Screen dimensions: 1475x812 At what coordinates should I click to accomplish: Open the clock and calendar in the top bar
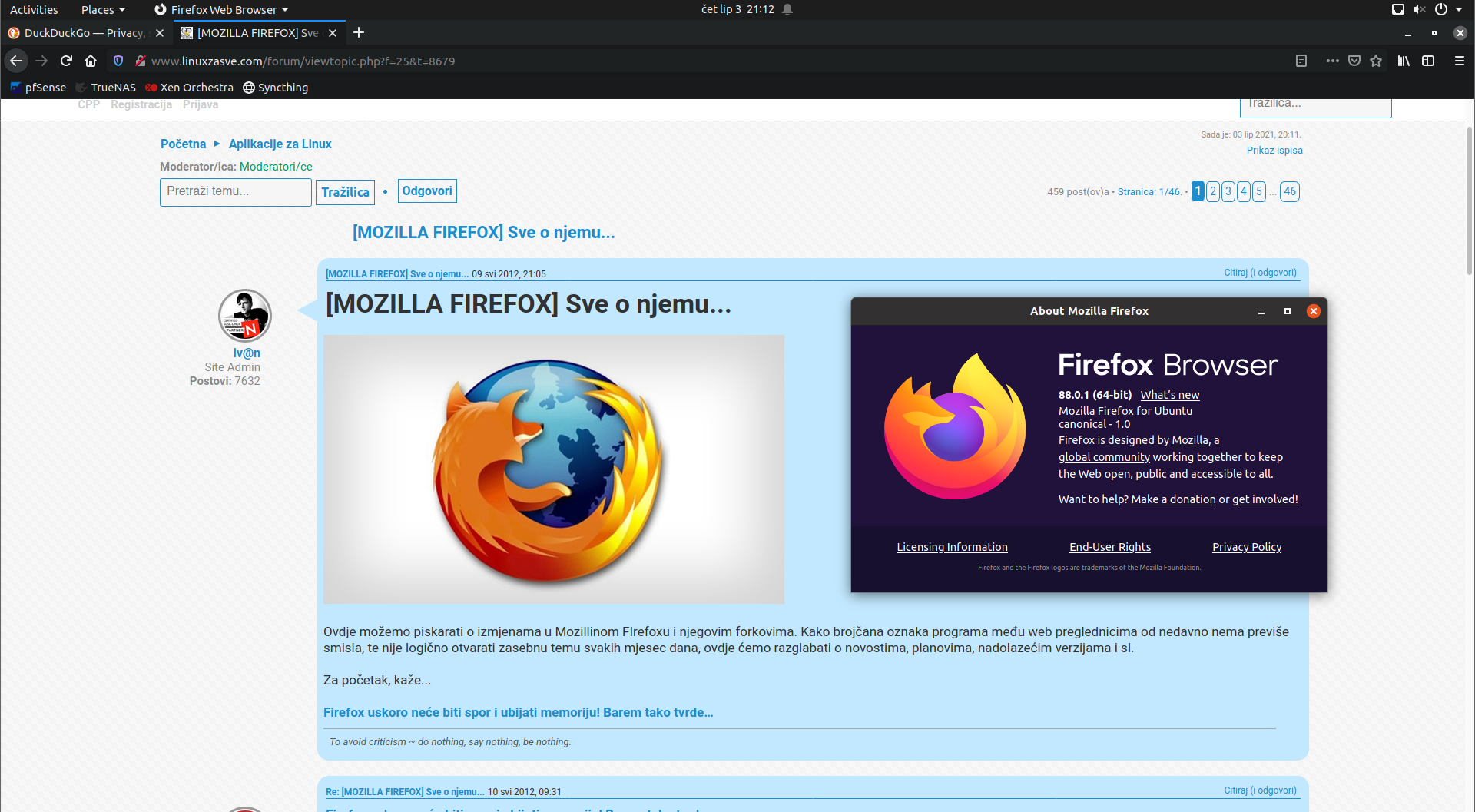(737, 9)
